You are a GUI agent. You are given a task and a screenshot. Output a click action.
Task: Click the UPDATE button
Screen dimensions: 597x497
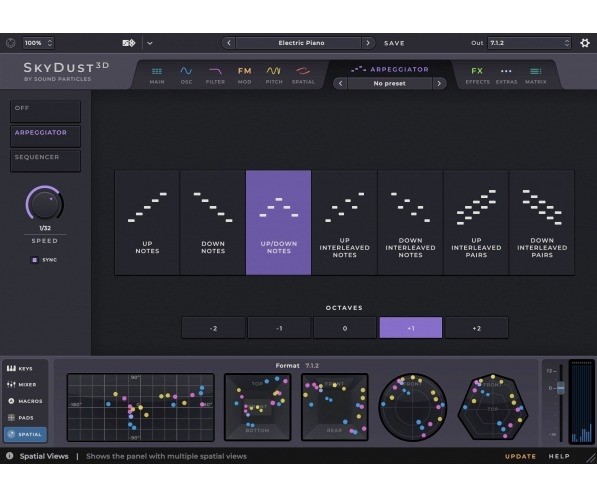click(x=520, y=456)
